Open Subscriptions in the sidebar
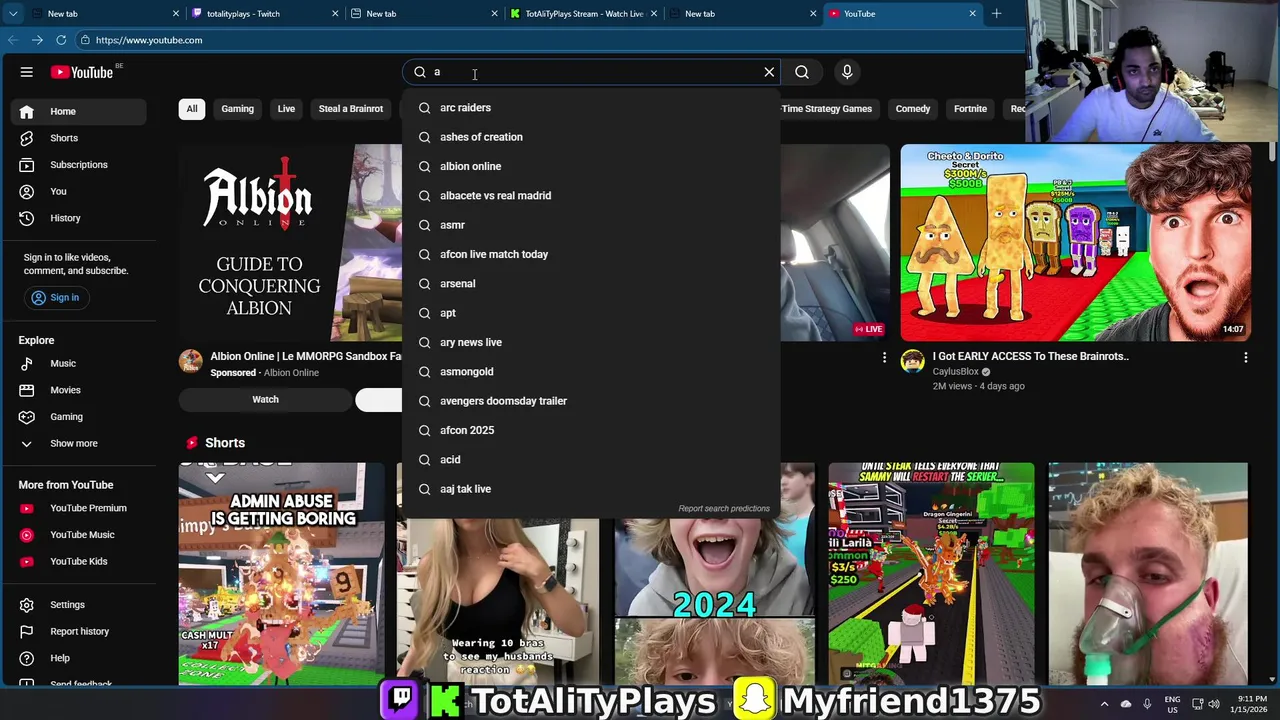 [x=78, y=165]
